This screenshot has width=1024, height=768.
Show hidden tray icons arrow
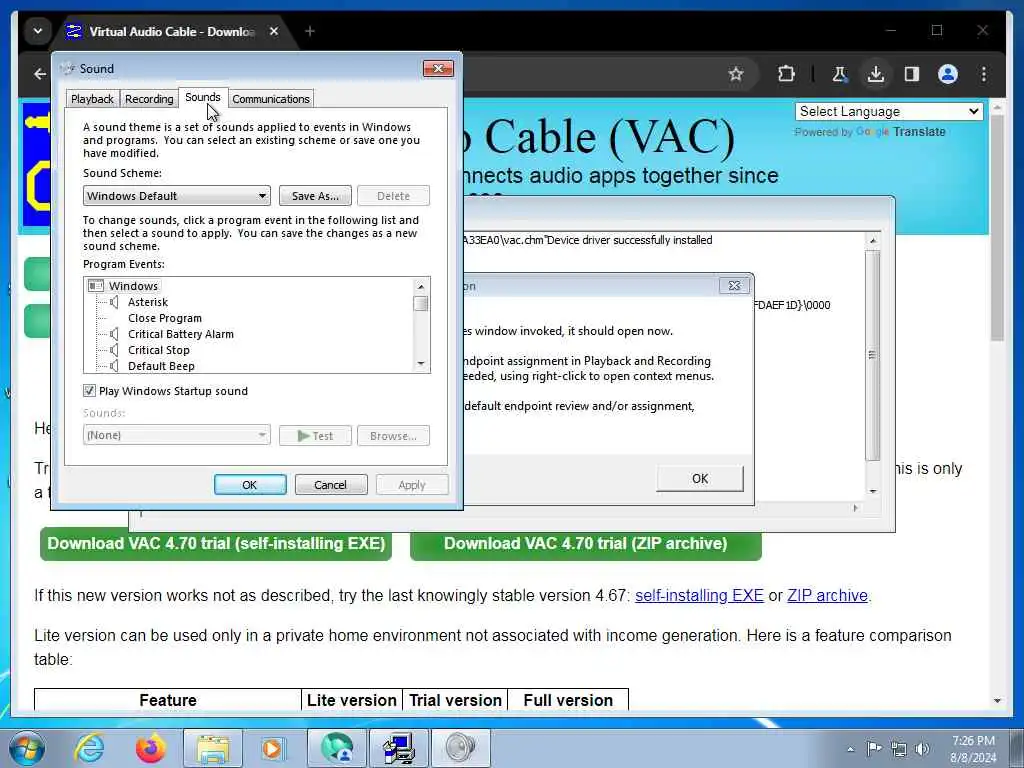pyautogui.click(x=850, y=749)
